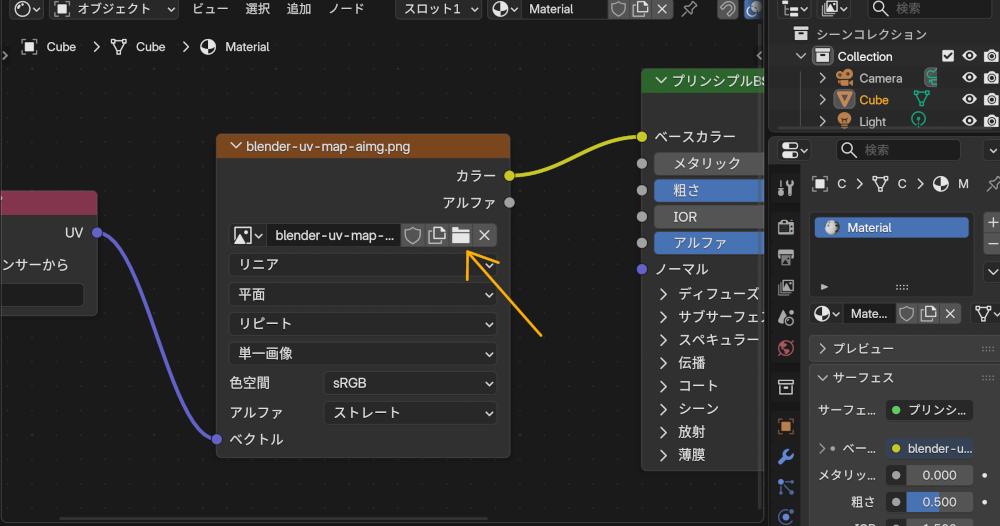Viewport: 1000px width, 526px height.
Task: Browse images with the image icon in the texture node
Action: tap(247, 235)
